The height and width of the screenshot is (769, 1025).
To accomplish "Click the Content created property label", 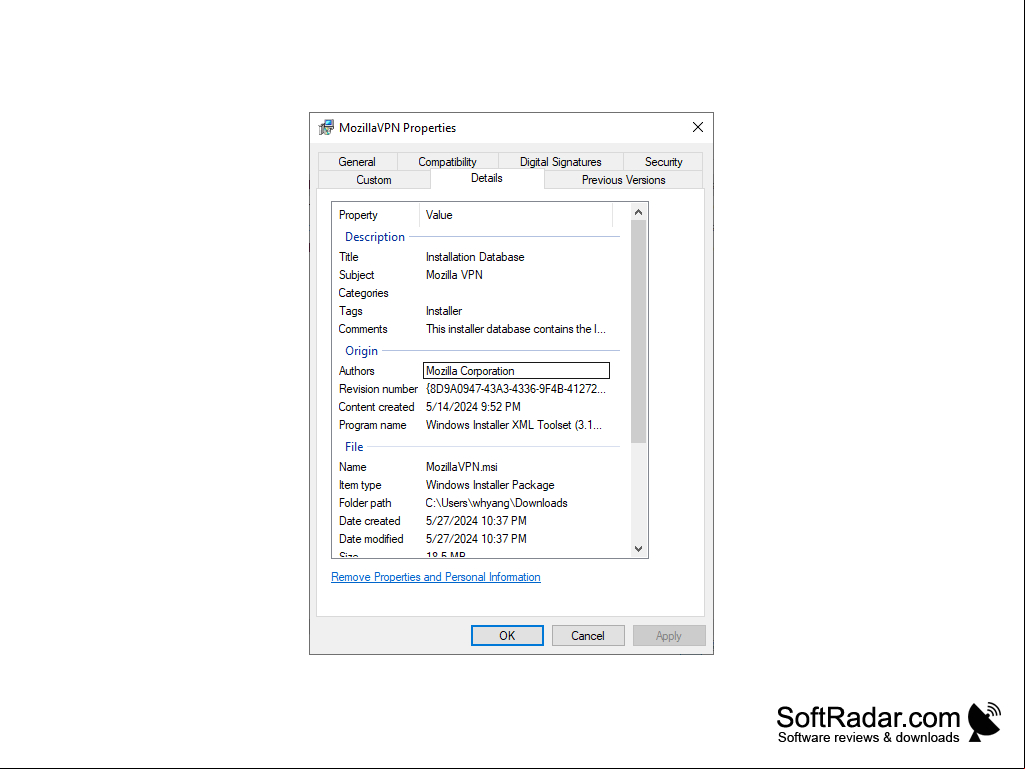I will pyautogui.click(x=377, y=407).
